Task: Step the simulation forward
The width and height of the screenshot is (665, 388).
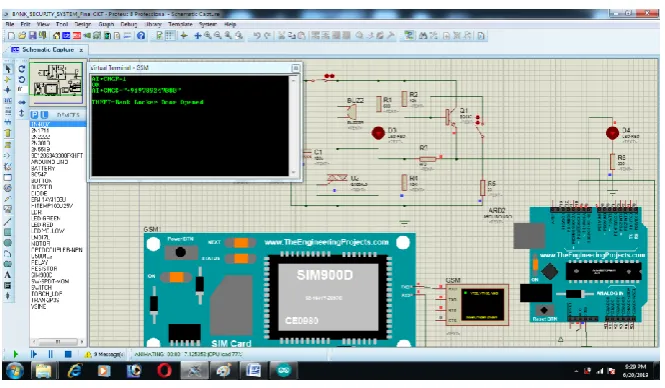Action: tap(34, 354)
